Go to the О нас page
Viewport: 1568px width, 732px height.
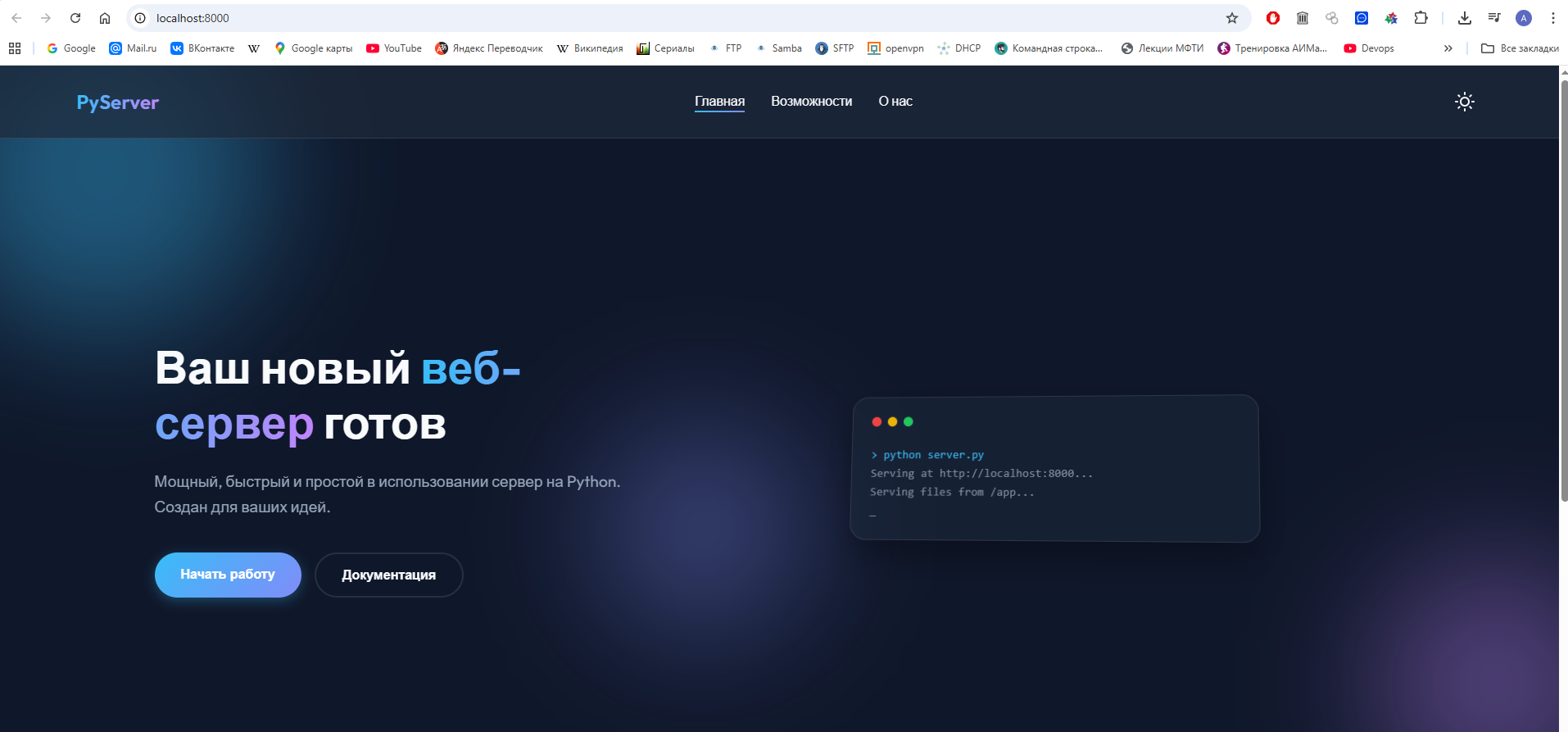point(895,102)
